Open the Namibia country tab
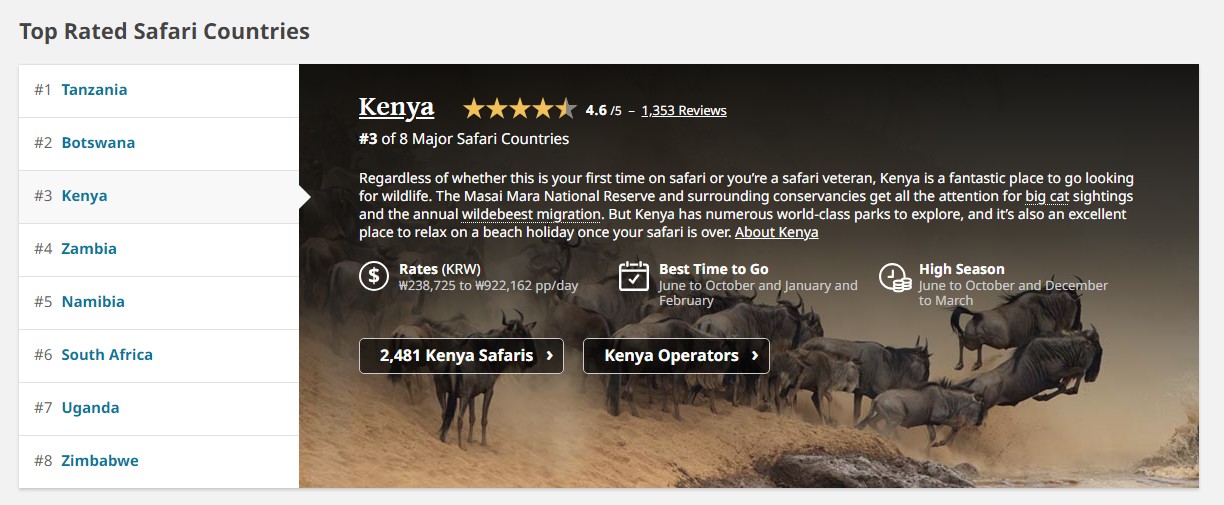This screenshot has height=505, width=1224. point(159,302)
